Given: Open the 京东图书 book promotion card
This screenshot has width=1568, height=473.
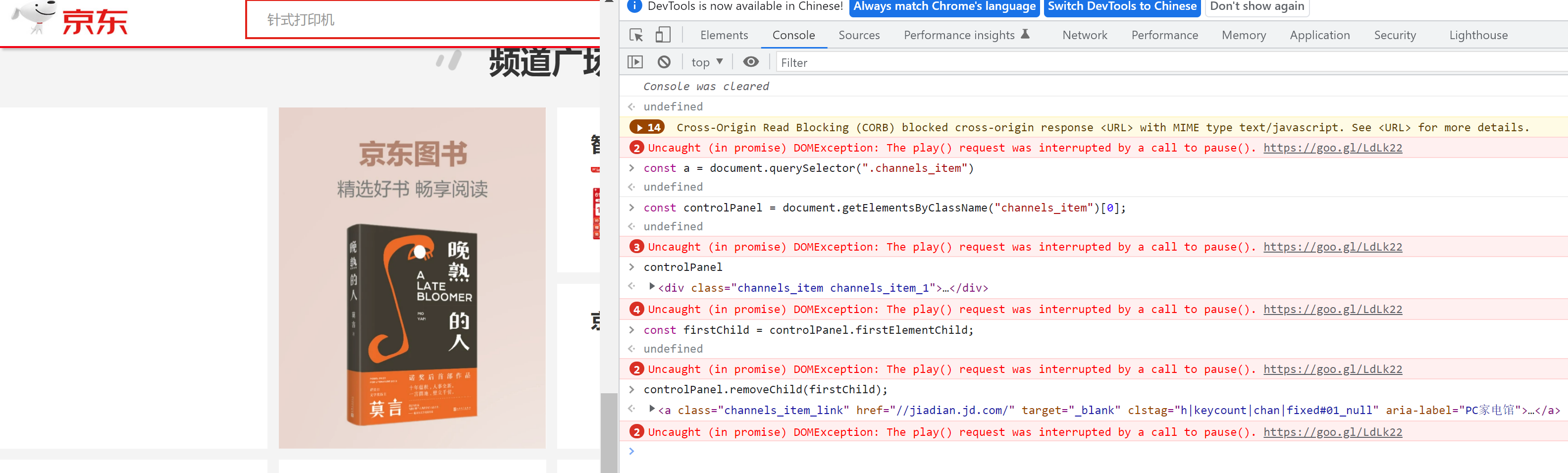Looking at the screenshot, I should click(x=412, y=278).
